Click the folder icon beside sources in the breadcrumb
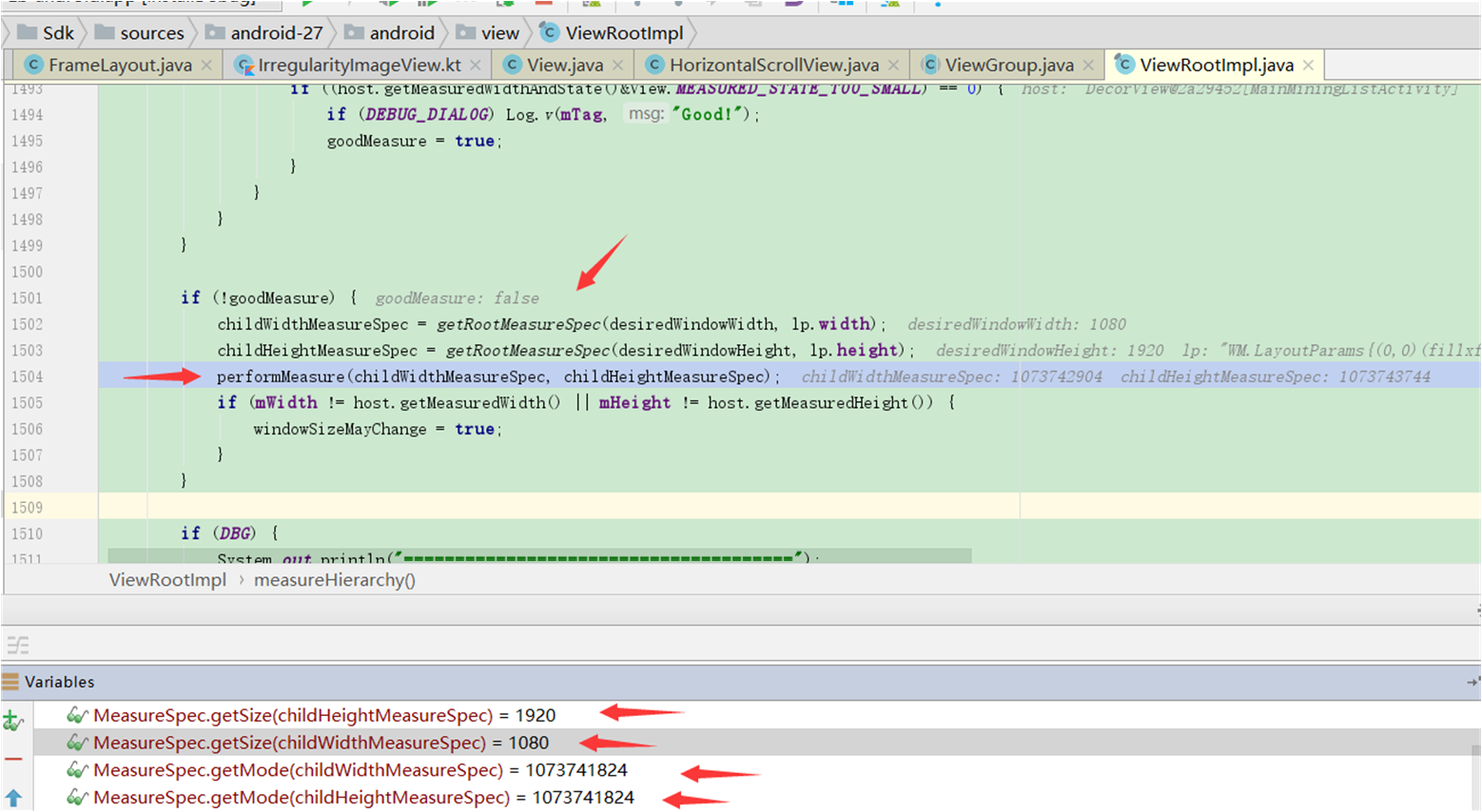 click(x=105, y=32)
